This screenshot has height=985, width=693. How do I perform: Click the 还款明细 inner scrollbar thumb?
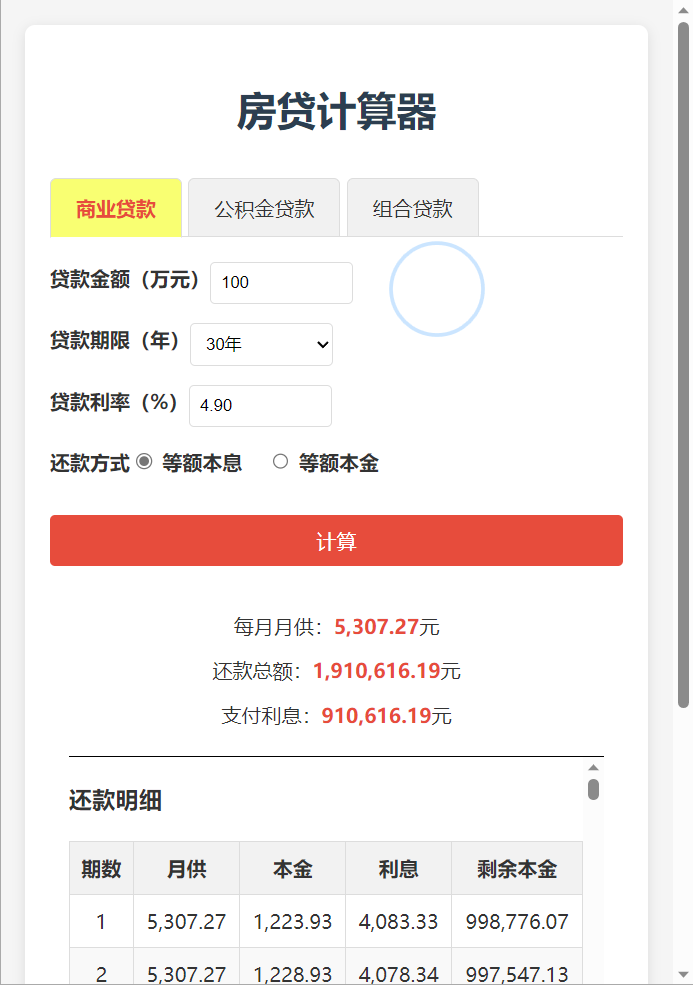[x=593, y=789]
